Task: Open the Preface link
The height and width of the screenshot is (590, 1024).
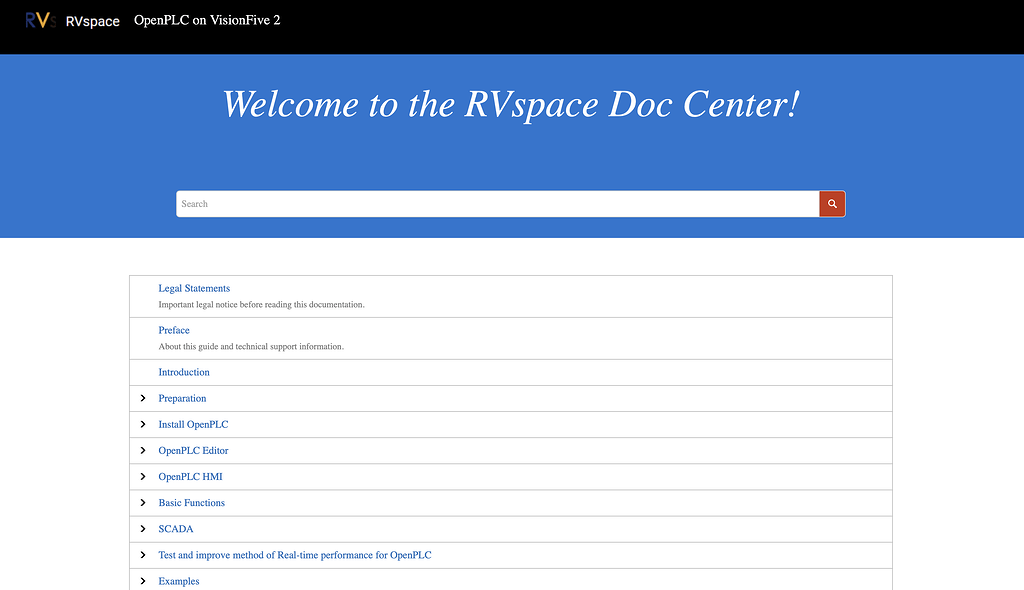Action: click(x=174, y=330)
